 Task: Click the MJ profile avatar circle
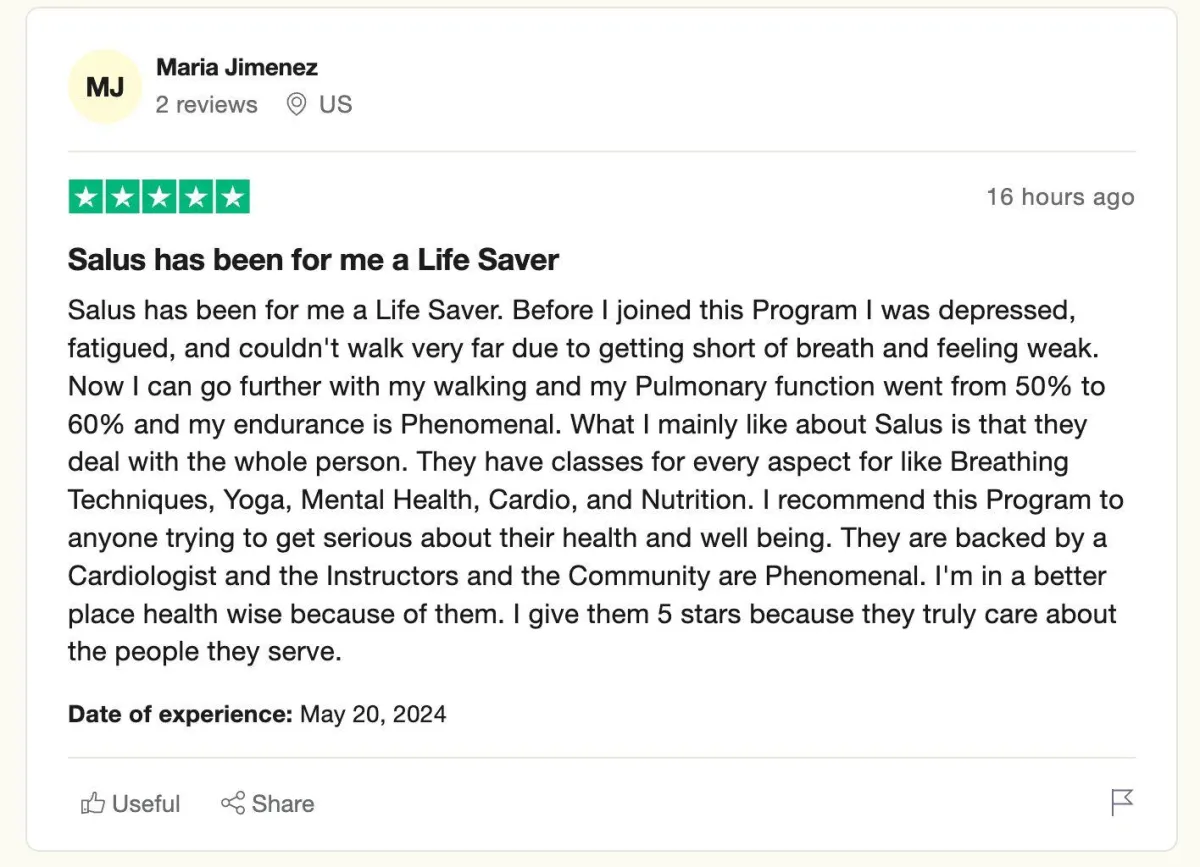click(x=104, y=87)
